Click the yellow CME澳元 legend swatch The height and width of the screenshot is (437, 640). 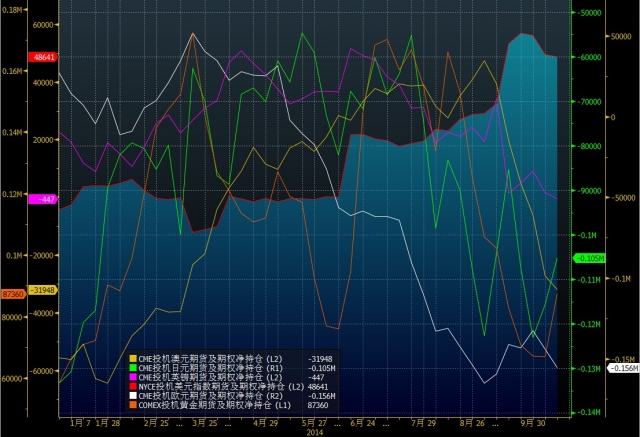[x=134, y=357]
